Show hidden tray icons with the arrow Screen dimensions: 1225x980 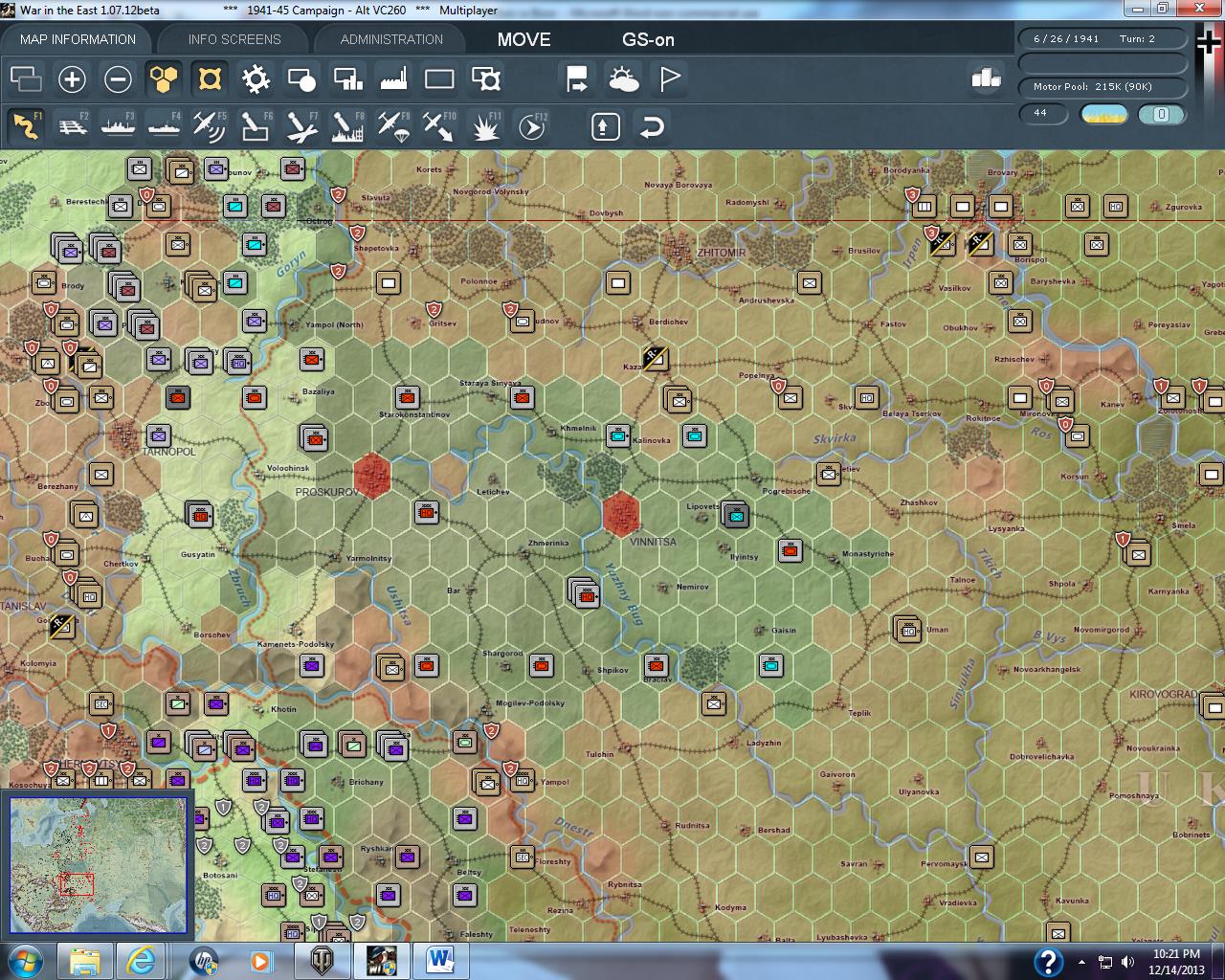click(x=1081, y=962)
